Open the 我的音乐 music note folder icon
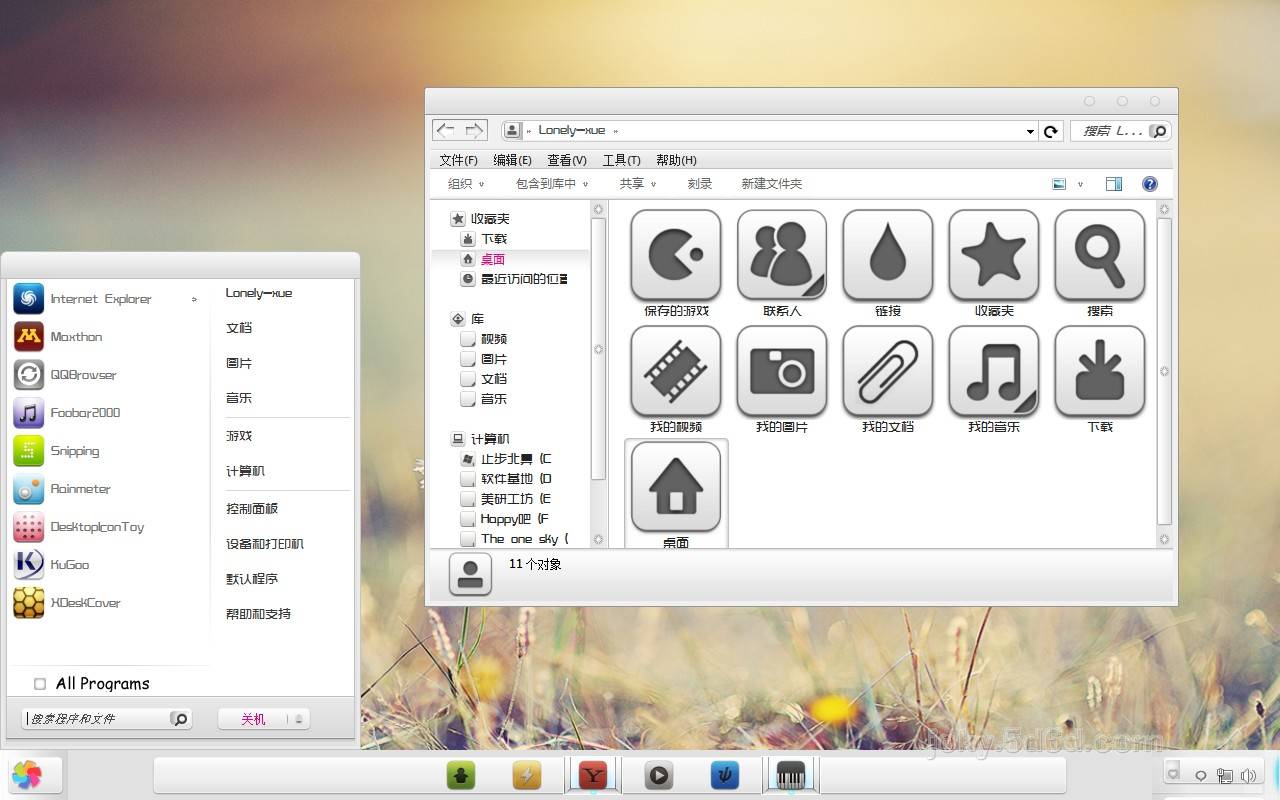 [994, 371]
